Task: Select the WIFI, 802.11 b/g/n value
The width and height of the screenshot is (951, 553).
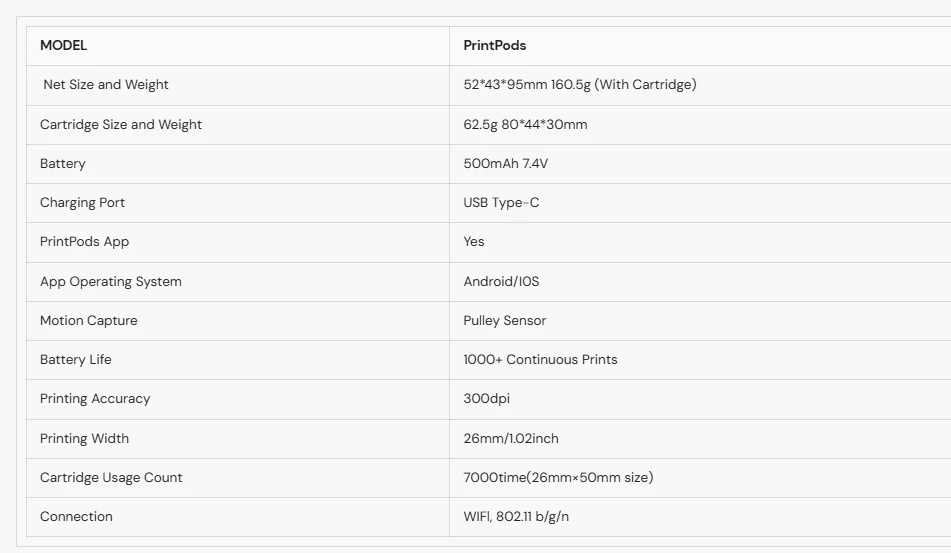Action: pyautogui.click(x=516, y=517)
